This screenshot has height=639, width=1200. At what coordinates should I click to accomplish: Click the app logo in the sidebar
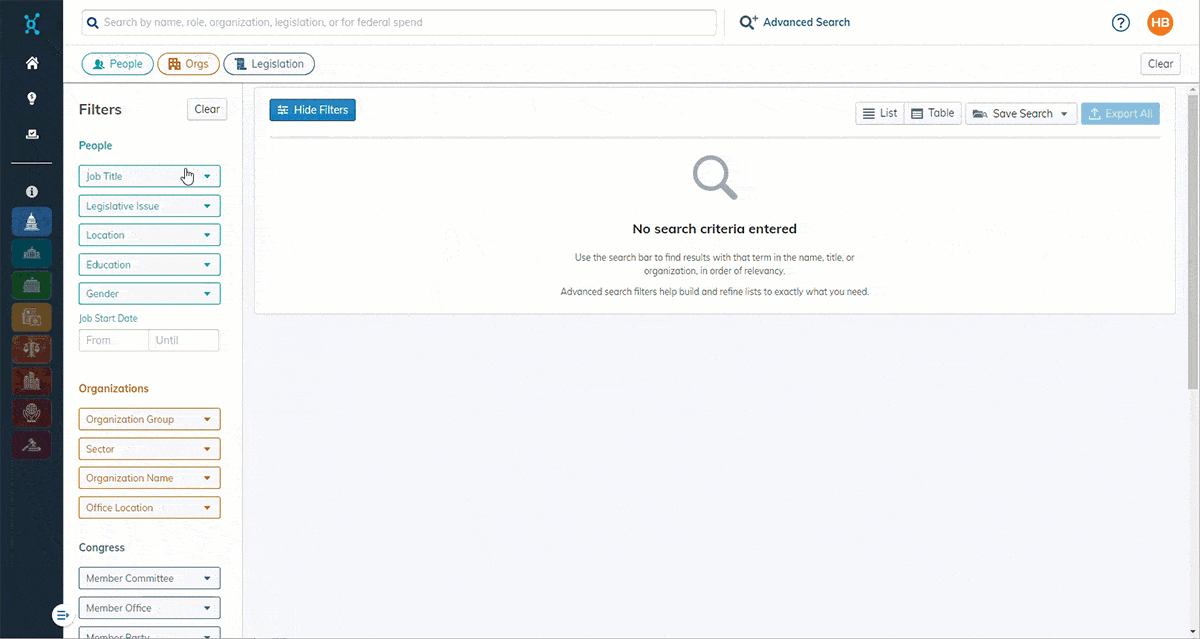point(32,23)
